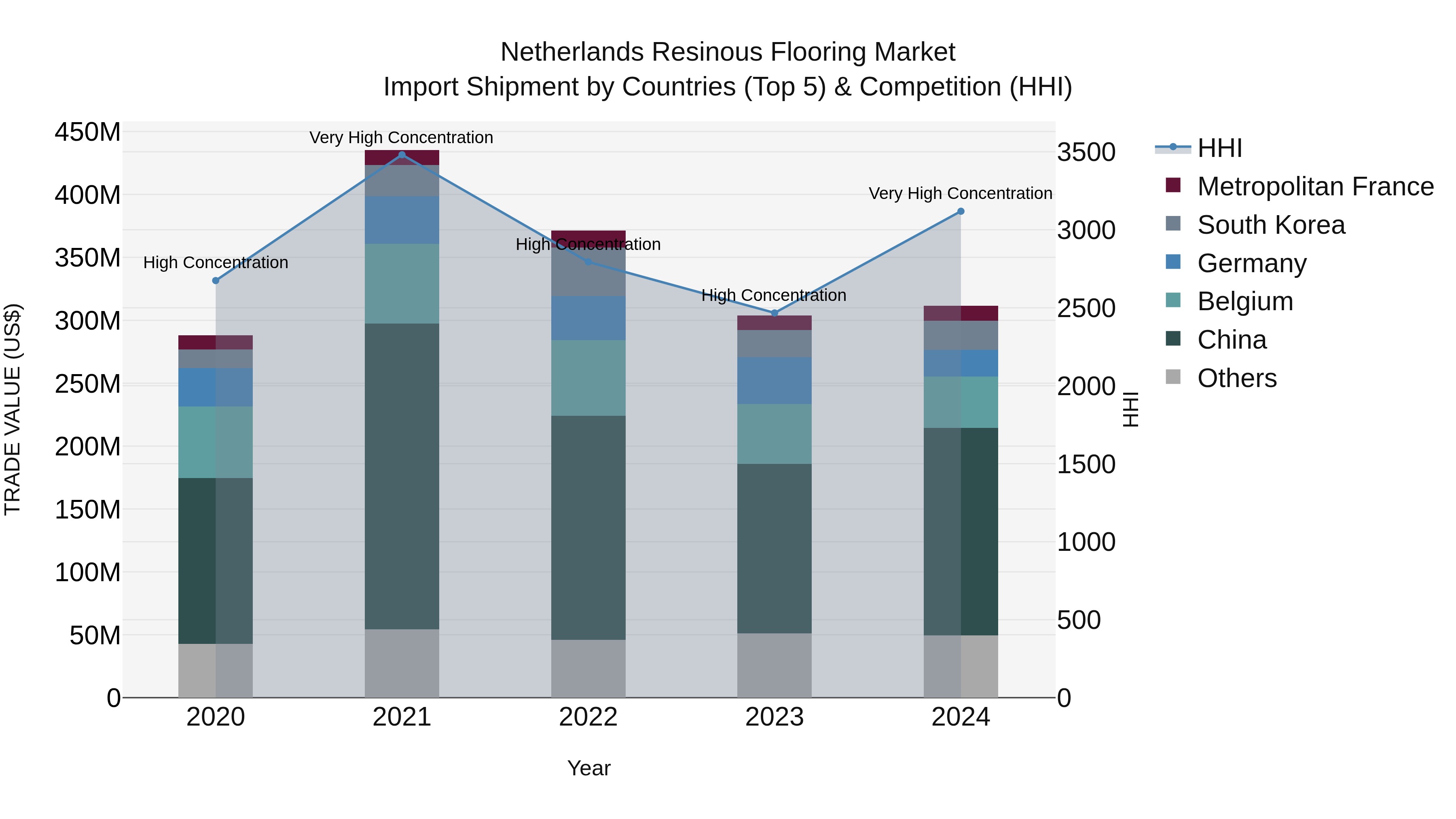Click the 2021 HHI data point

click(402, 155)
